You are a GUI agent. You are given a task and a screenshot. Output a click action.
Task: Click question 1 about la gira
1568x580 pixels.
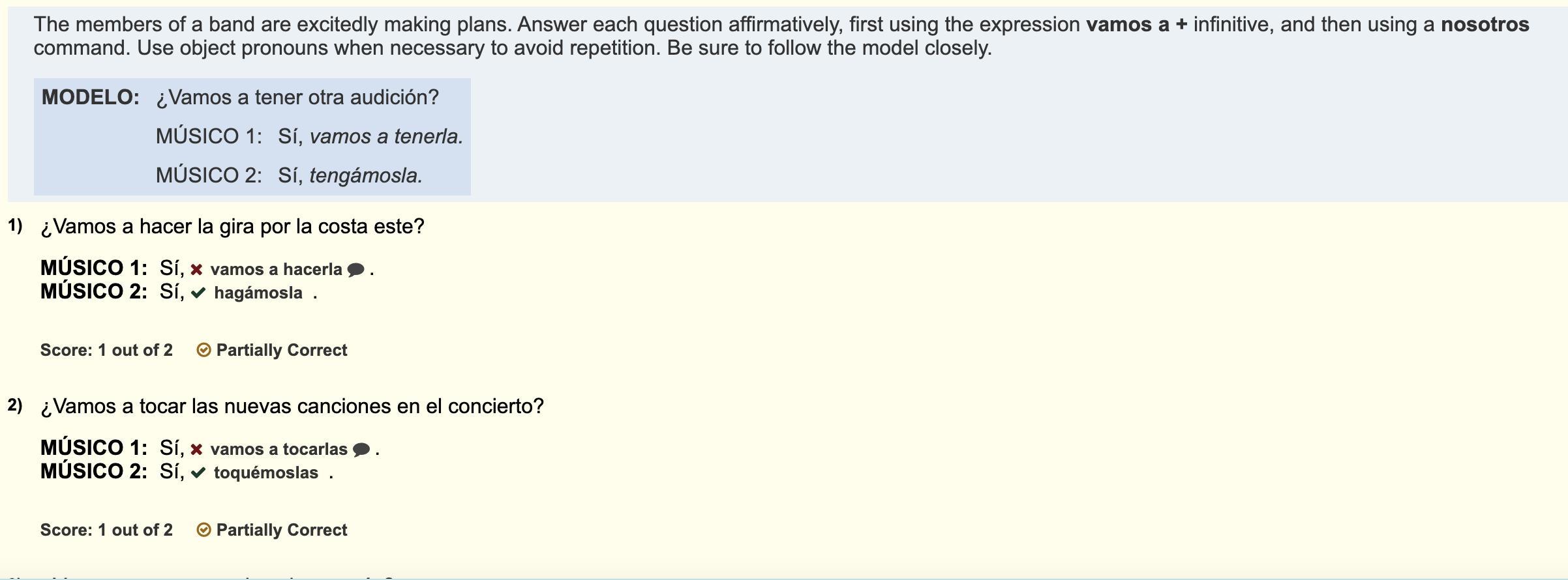[232, 227]
